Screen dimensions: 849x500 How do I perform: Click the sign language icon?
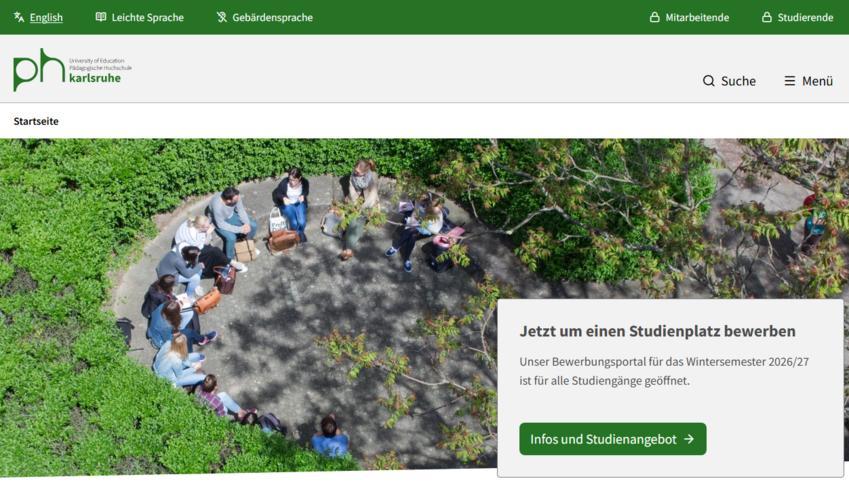coord(221,17)
